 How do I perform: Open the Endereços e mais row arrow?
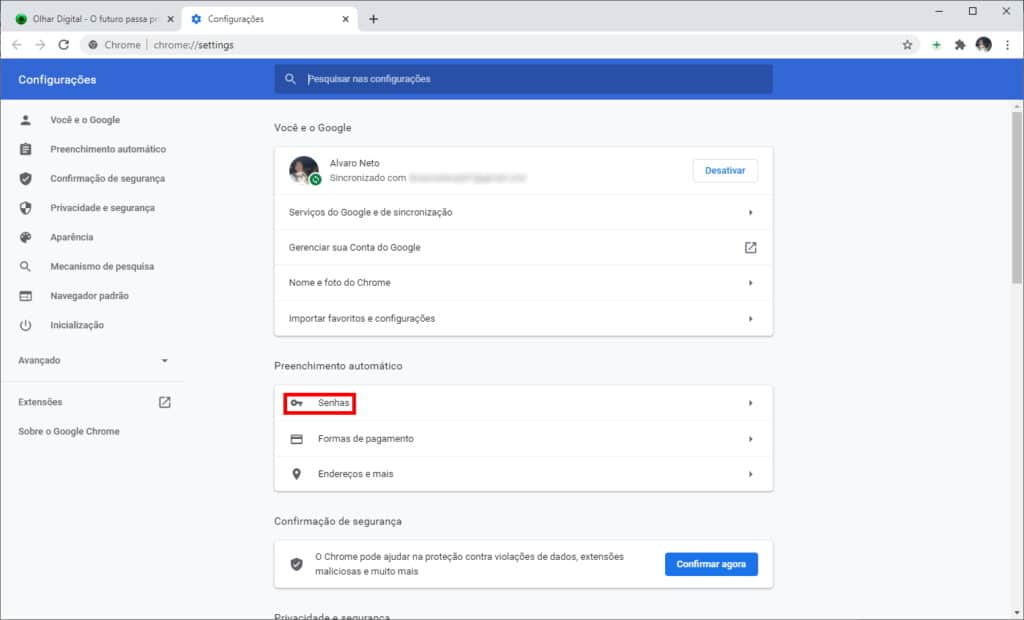point(750,474)
